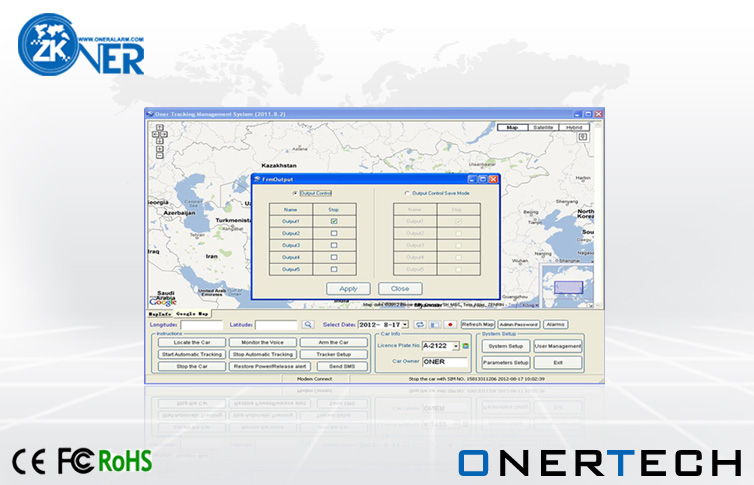Click the colored icon next to Licence Plate
The image size is (754, 485).
[465, 346]
